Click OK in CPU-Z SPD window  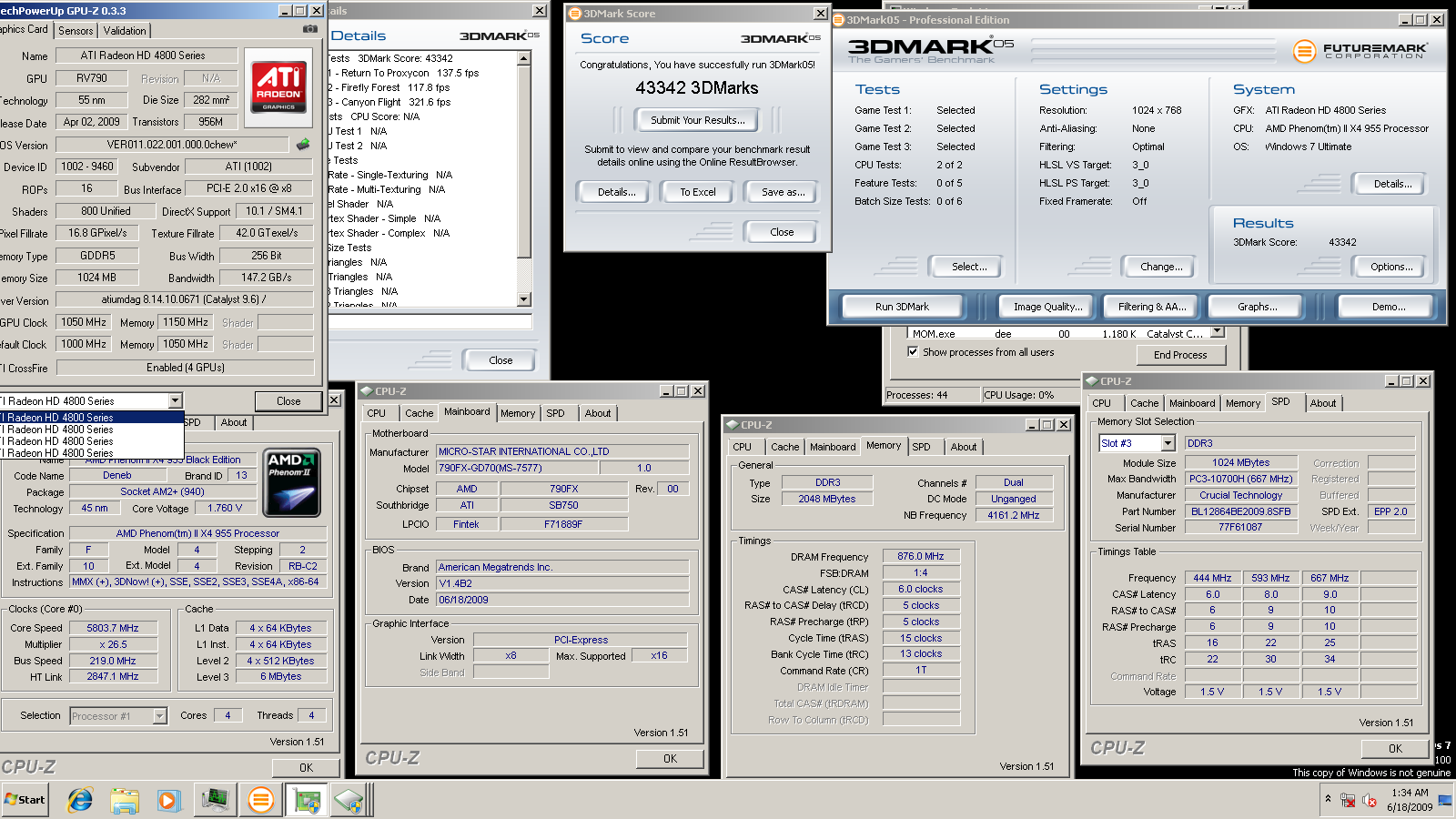pyautogui.click(x=1396, y=749)
